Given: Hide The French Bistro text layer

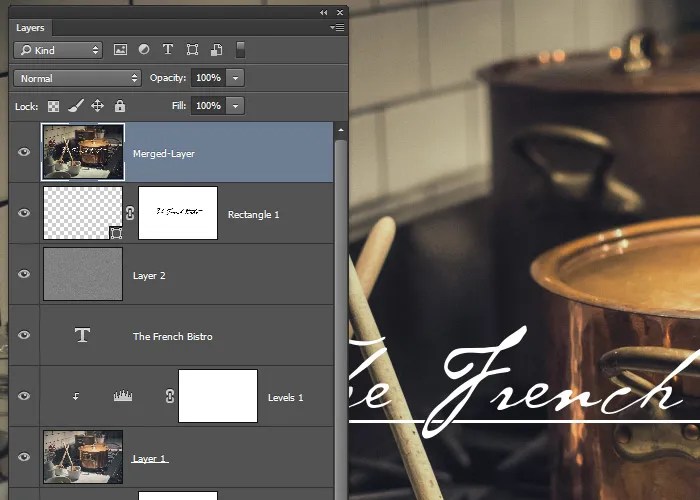Looking at the screenshot, I should (24, 335).
